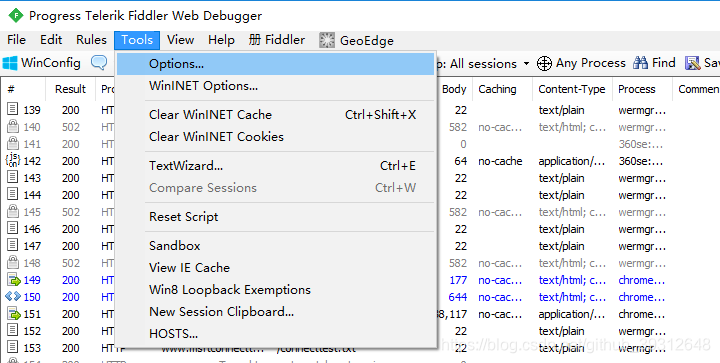Click the lock icon of session 145

pos(13,212)
